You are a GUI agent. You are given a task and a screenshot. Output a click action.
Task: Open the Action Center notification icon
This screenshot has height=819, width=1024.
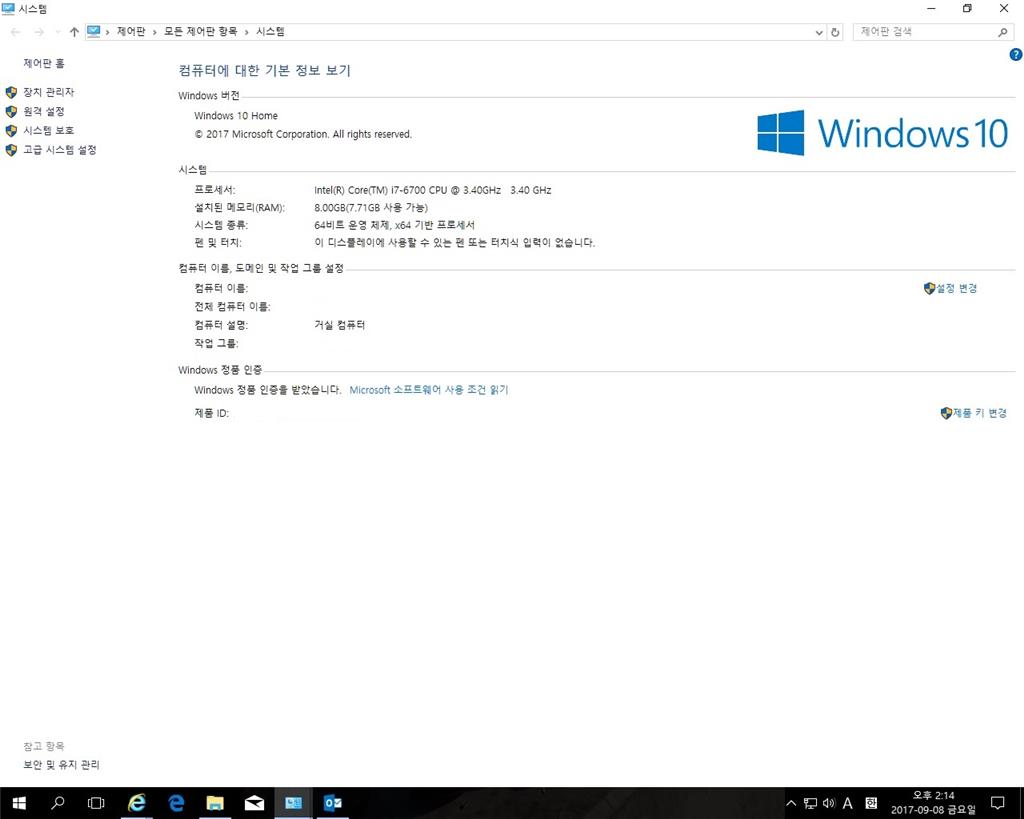coord(997,803)
